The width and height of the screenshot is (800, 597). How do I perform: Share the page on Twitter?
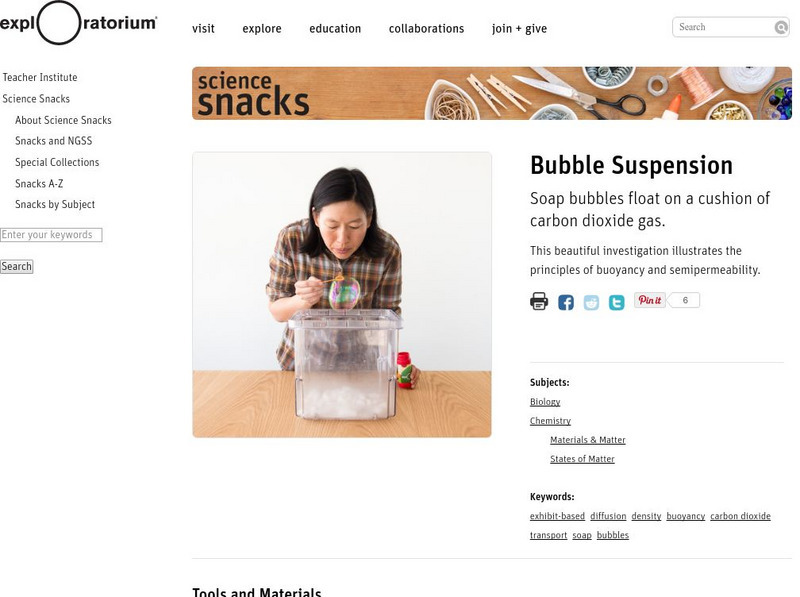coord(616,299)
